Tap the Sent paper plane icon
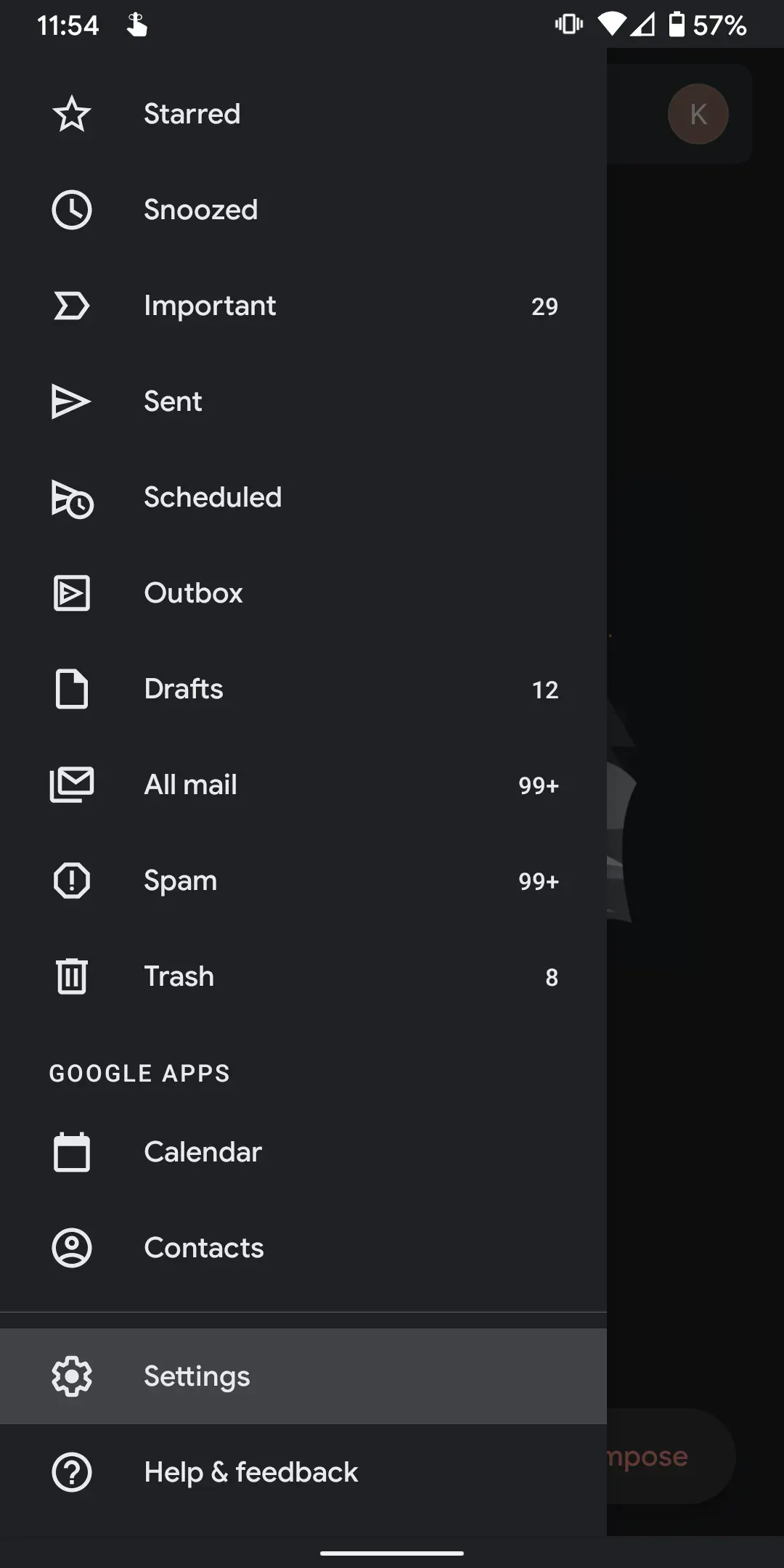784x1568 pixels. [71, 401]
